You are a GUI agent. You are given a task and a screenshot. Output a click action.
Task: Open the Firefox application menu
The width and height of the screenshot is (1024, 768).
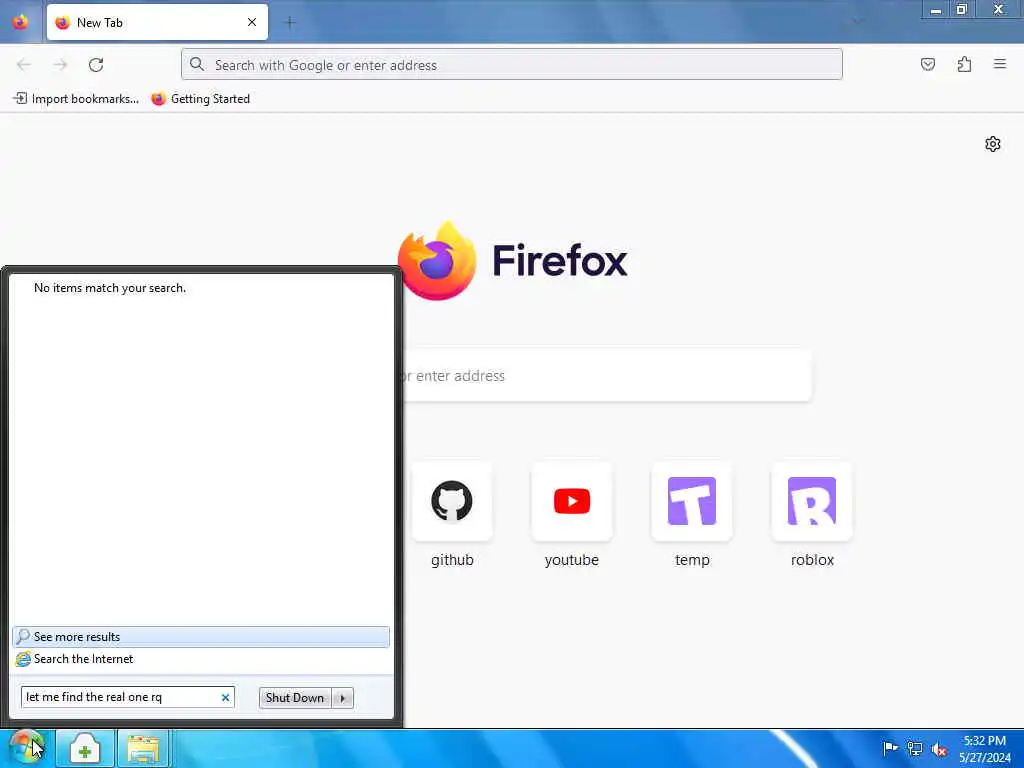(1000, 64)
